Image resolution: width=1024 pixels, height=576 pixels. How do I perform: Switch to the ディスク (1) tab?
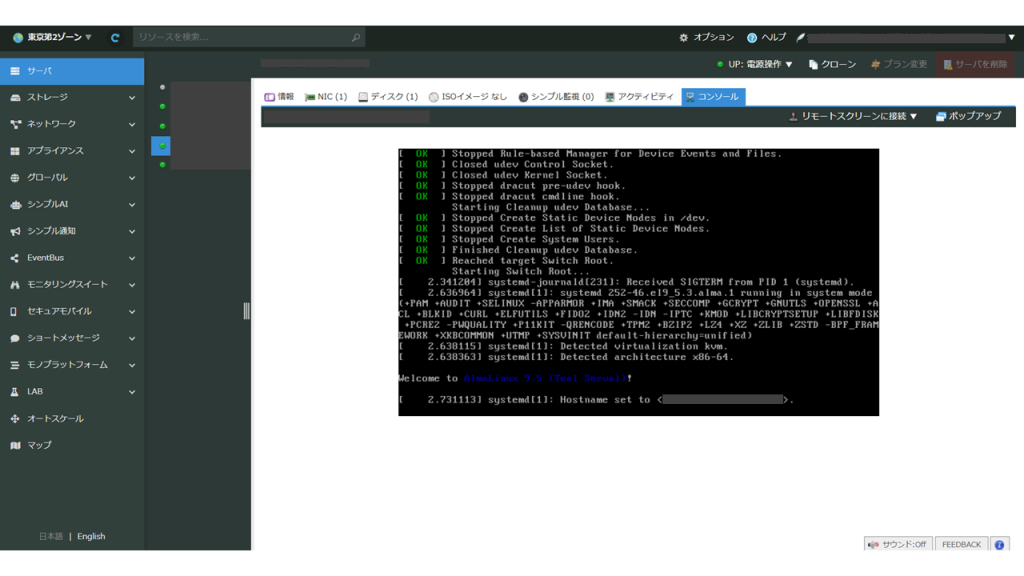pyautogui.click(x=388, y=97)
